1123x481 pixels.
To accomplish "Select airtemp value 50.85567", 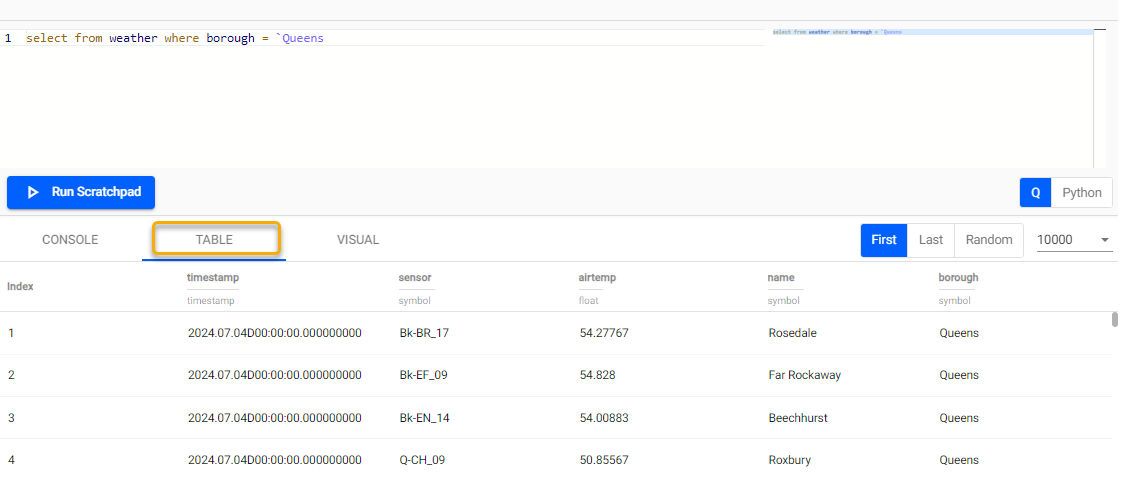I will pyautogui.click(x=604, y=460).
